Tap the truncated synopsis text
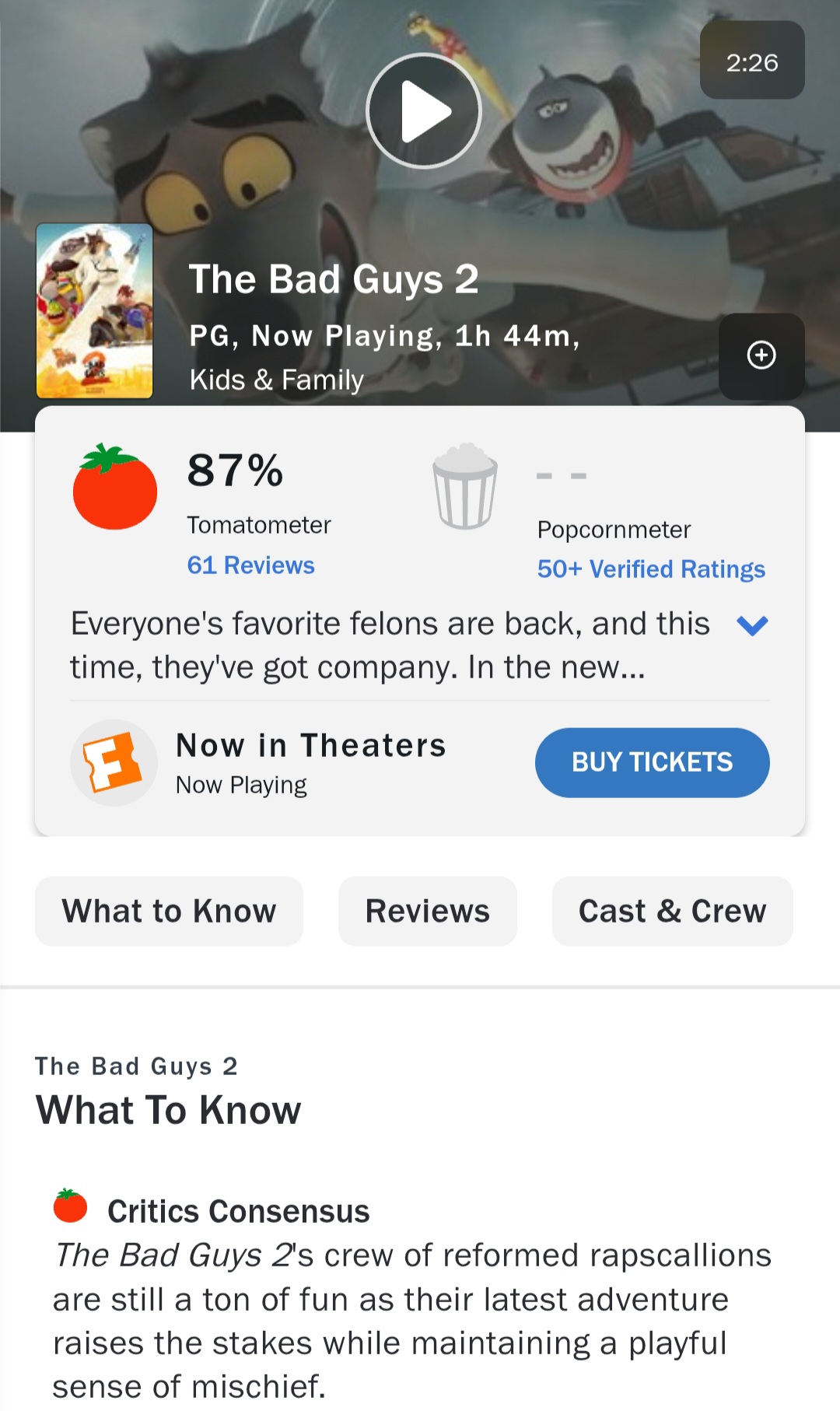 (x=389, y=646)
